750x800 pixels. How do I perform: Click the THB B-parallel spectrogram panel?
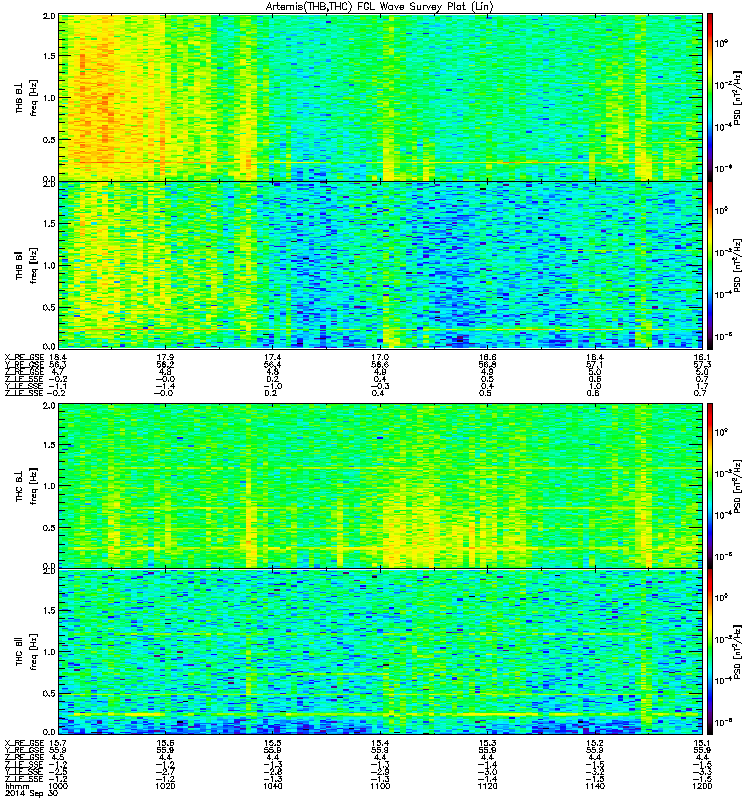click(380, 265)
